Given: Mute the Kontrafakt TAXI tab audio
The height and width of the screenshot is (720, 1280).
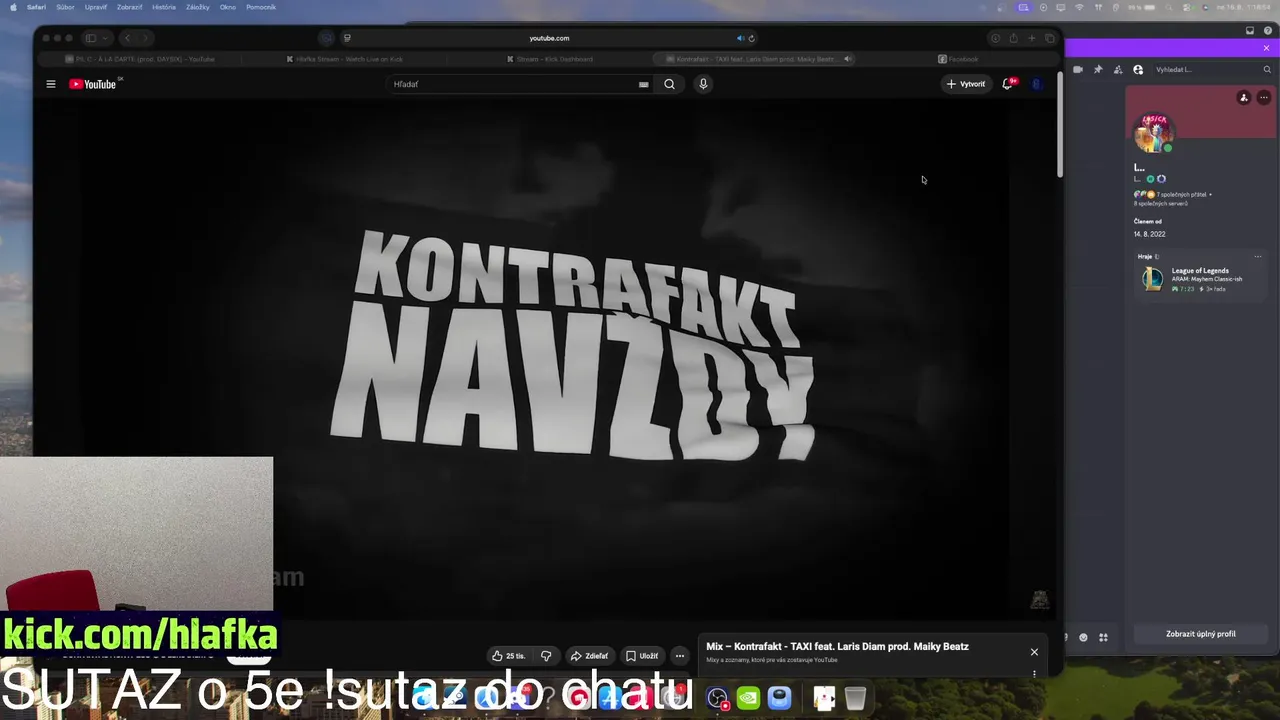Looking at the screenshot, I should (x=848, y=59).
